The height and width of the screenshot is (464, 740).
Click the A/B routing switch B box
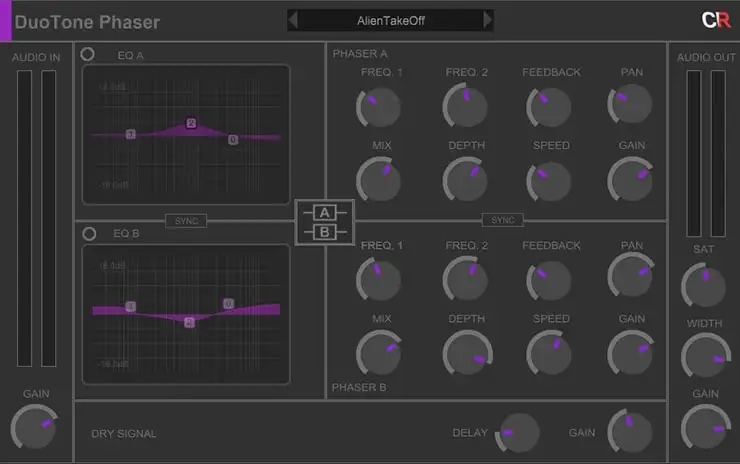point(325,232)
